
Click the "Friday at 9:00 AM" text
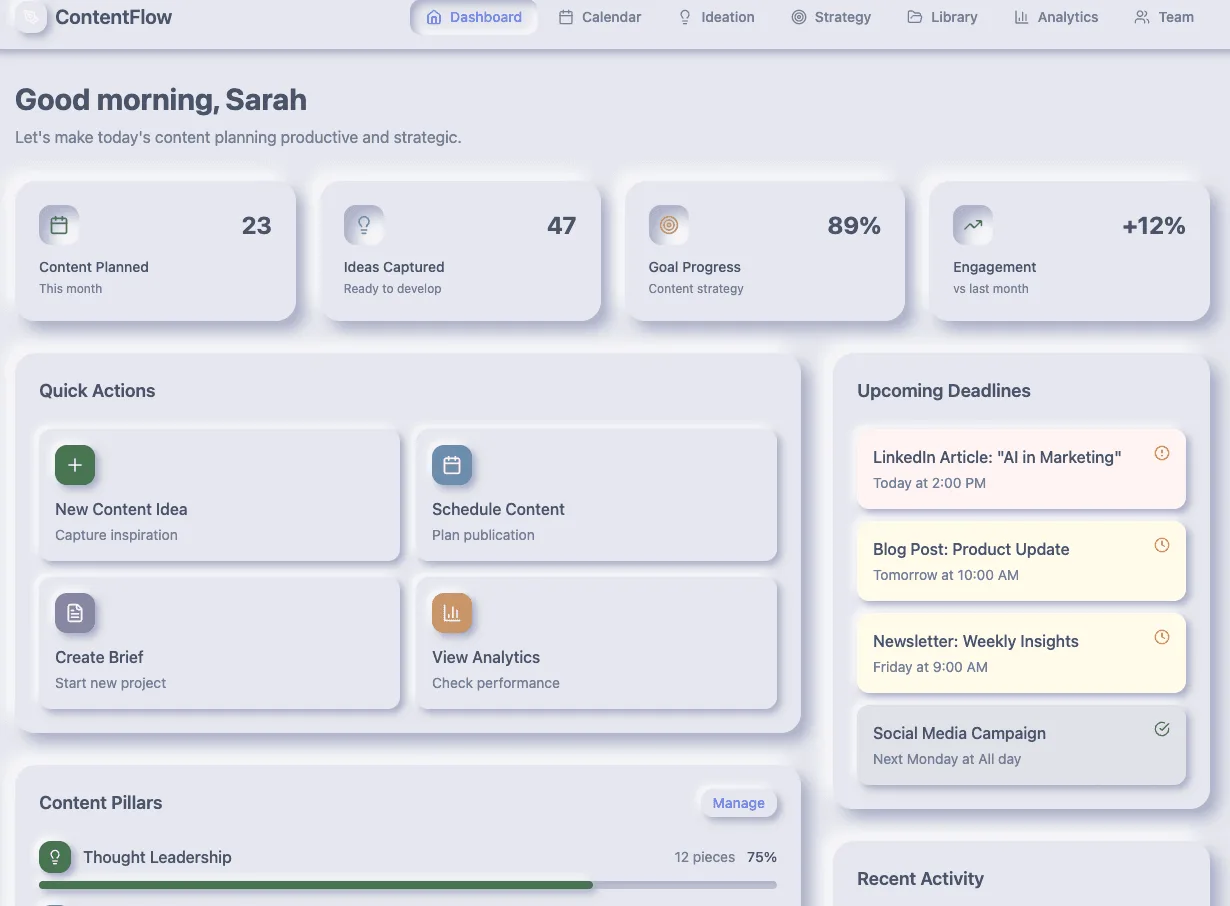930,667
